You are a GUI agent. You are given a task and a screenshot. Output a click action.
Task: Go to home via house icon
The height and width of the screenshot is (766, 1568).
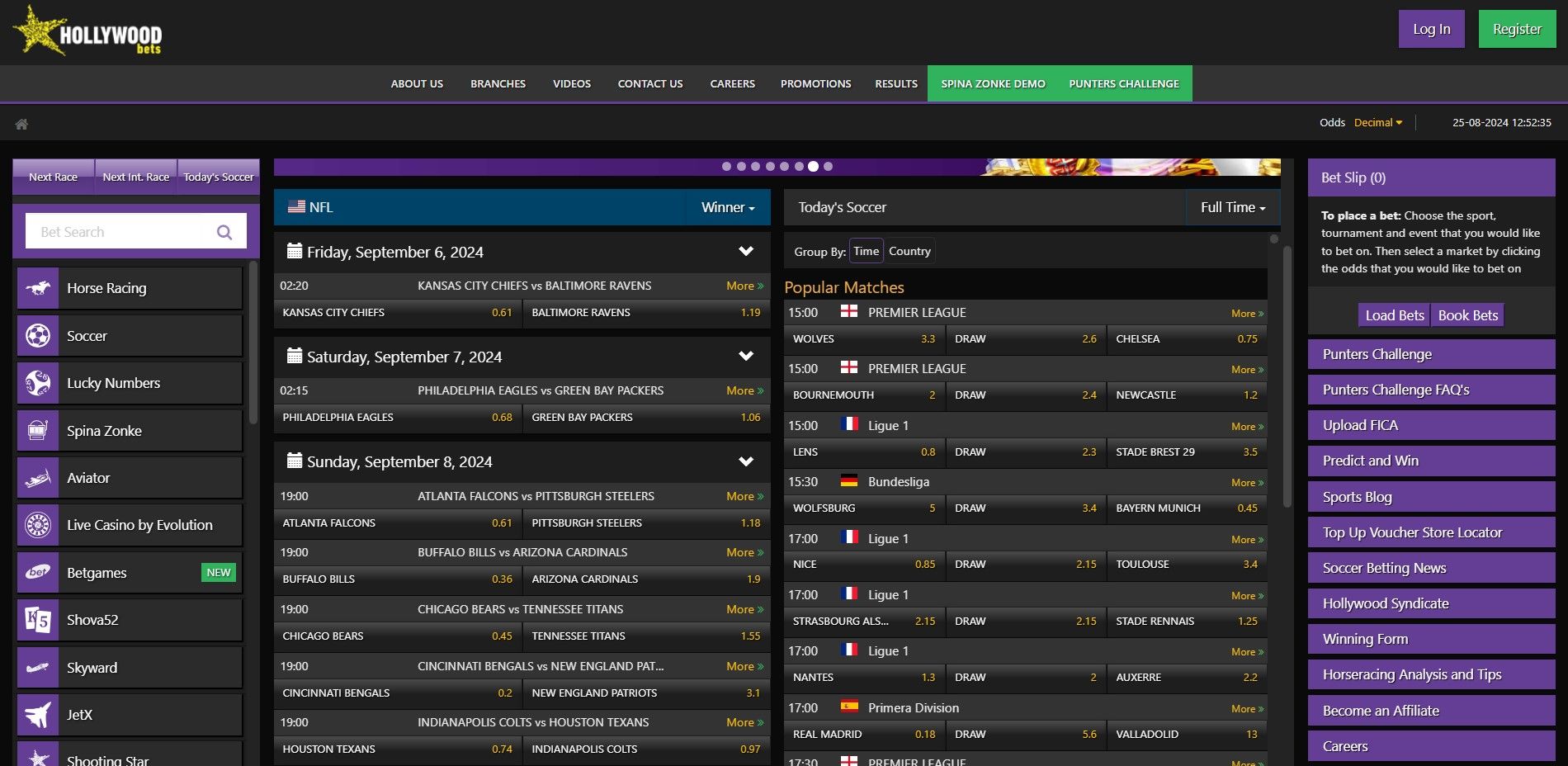pyautogui.click(x=21, y=124)
